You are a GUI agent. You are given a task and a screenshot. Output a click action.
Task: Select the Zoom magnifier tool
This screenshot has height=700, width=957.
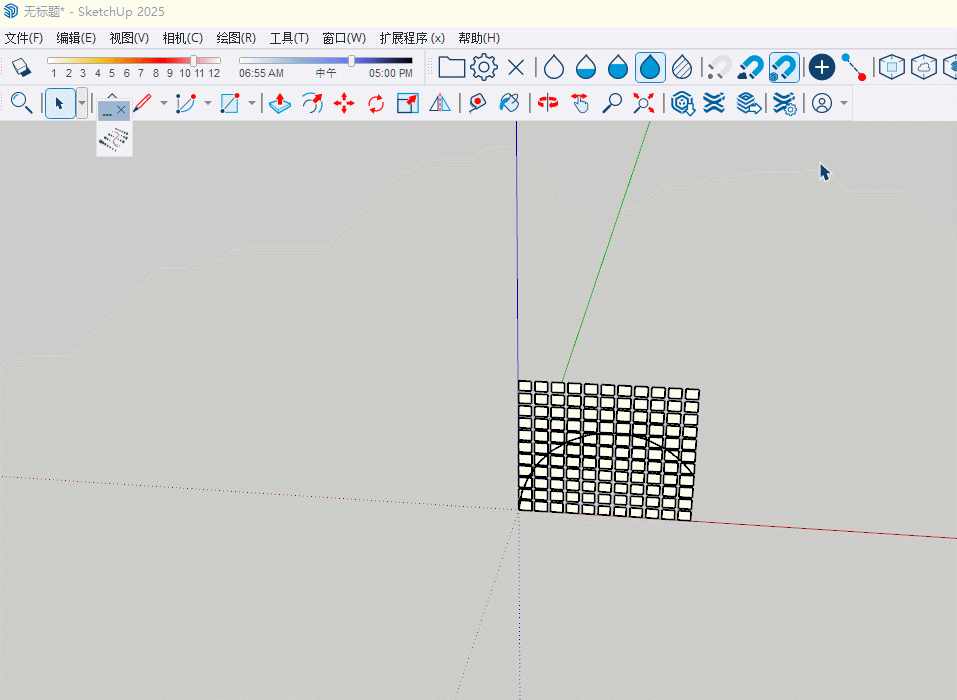[612, 103]
